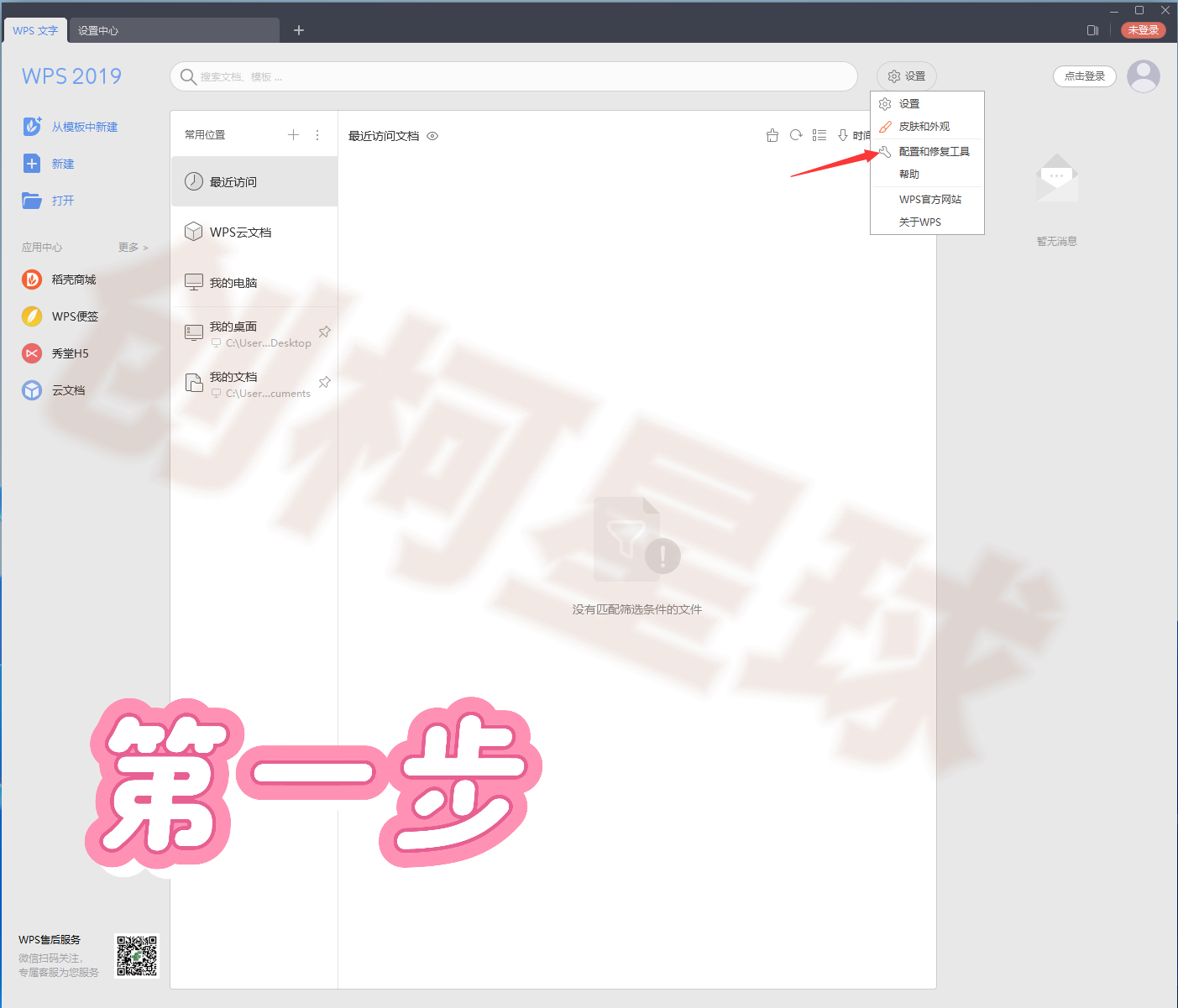Click the 稻壳商城 label

(74, 279)
